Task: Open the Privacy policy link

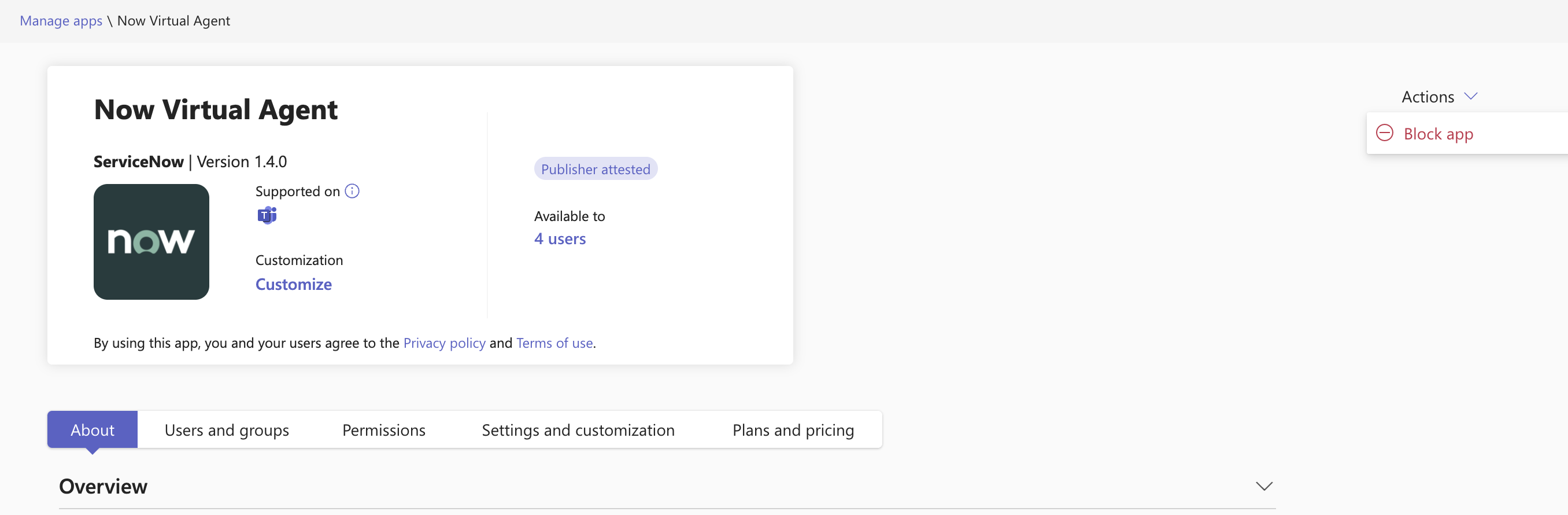Action: [445, 343]
